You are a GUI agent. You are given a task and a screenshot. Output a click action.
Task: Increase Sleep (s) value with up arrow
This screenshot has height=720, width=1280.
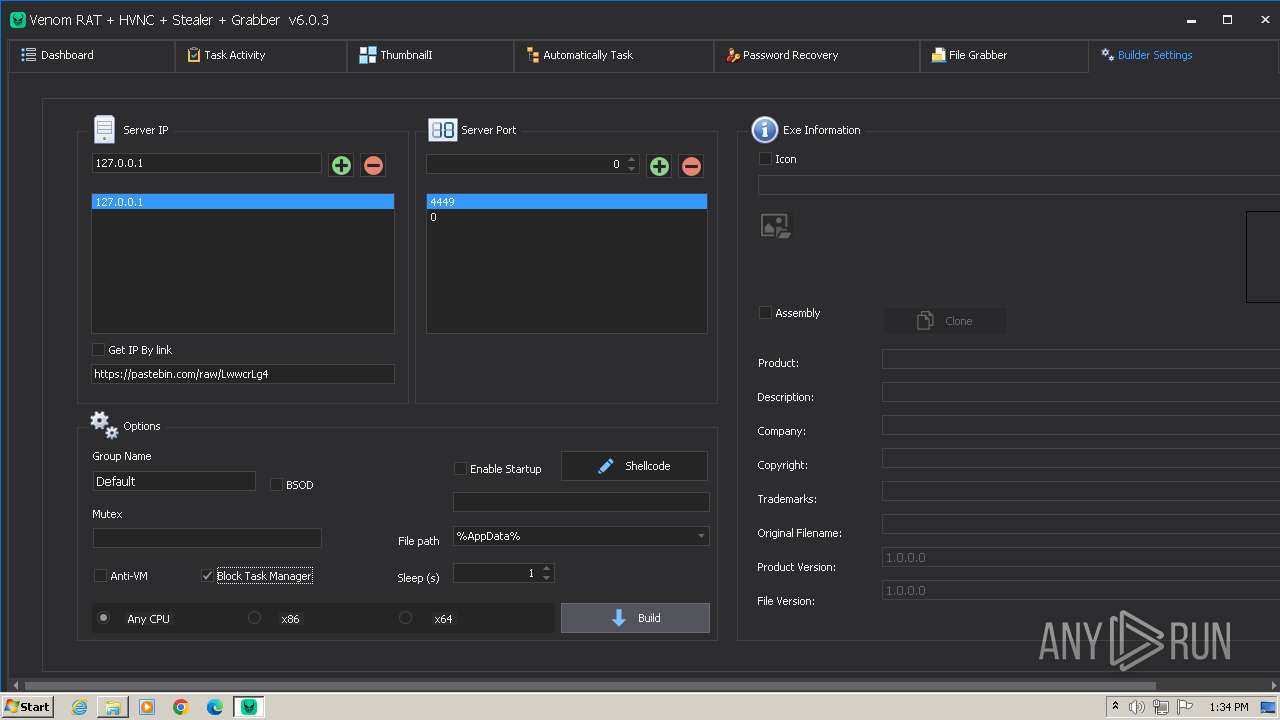click(x=546, y=569)
